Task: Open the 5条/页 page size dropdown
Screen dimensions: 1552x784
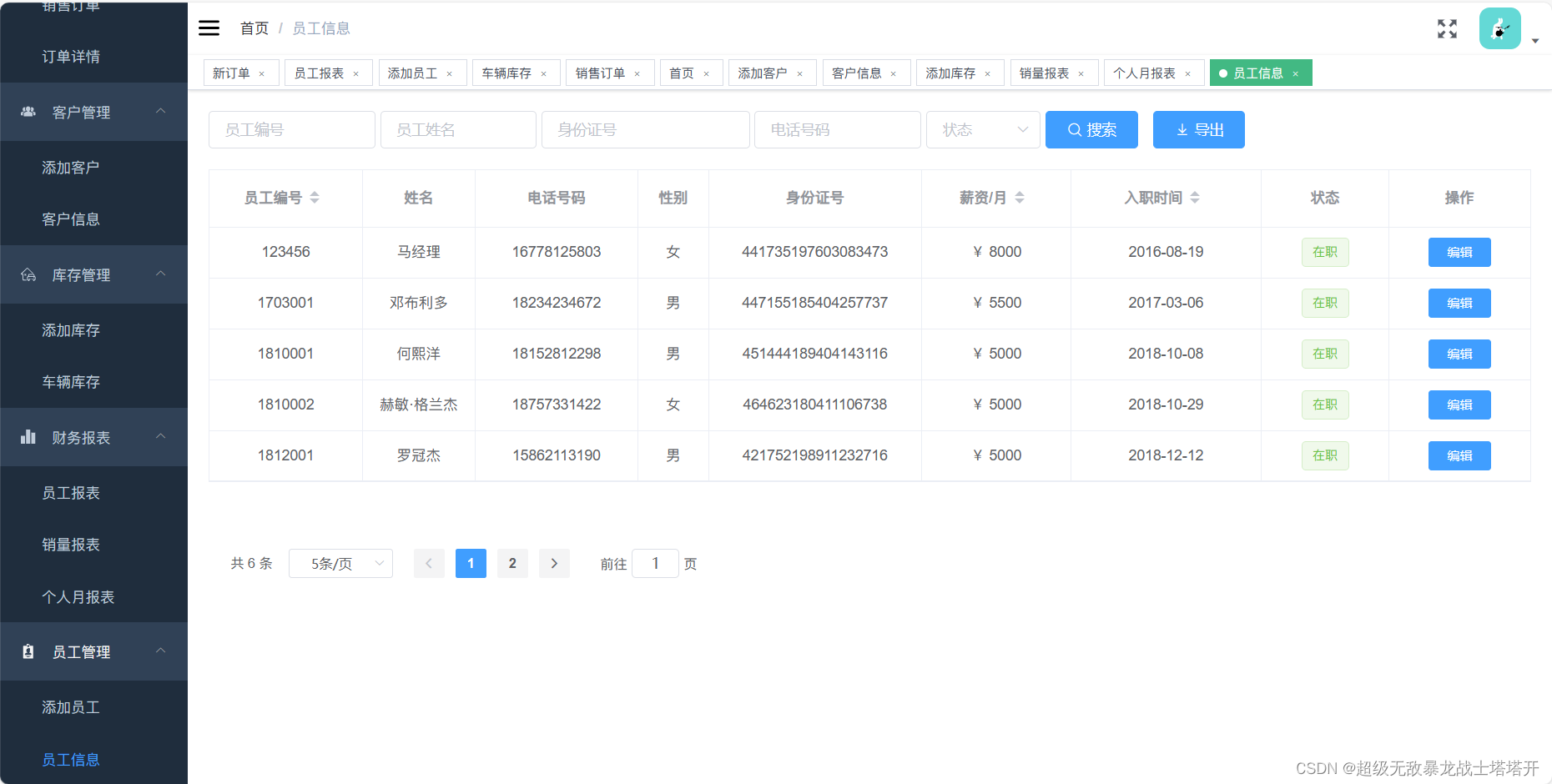Action: pos(340,564)
